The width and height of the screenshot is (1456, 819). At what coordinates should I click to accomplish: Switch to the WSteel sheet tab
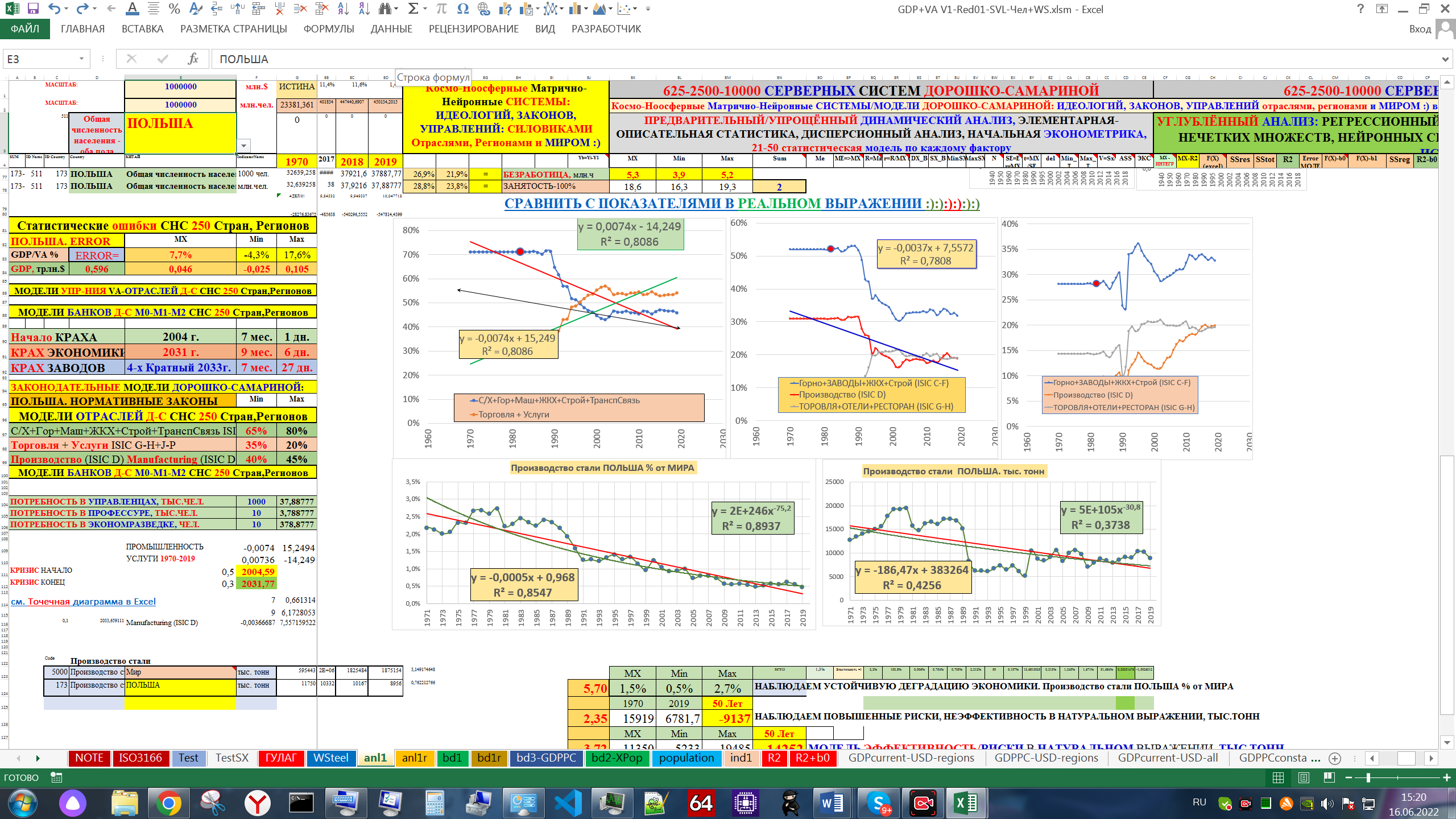pyautogui.click(x=330, y=758)
